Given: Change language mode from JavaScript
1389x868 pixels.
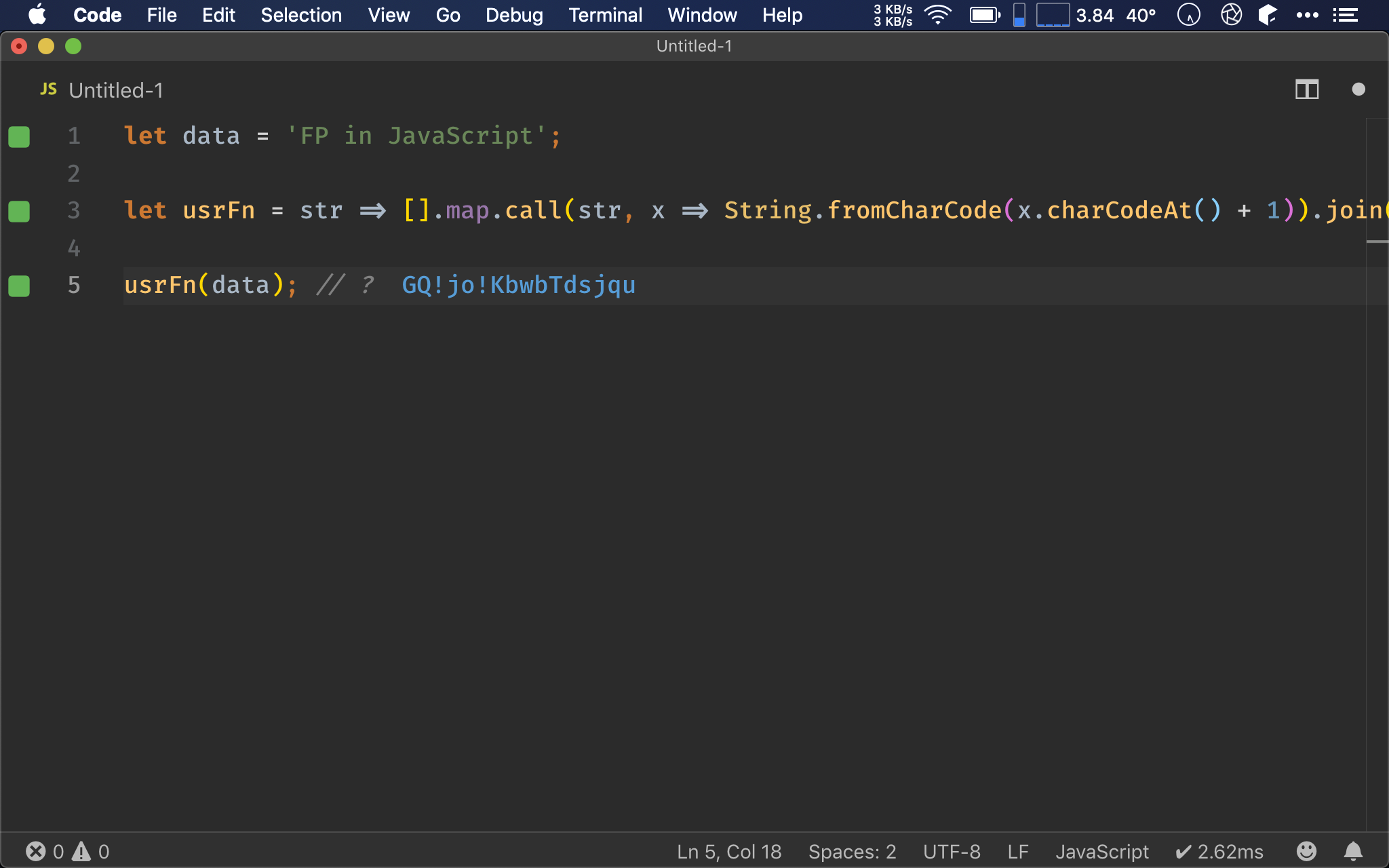Looking at the screenshot, I should point(1101,851).
